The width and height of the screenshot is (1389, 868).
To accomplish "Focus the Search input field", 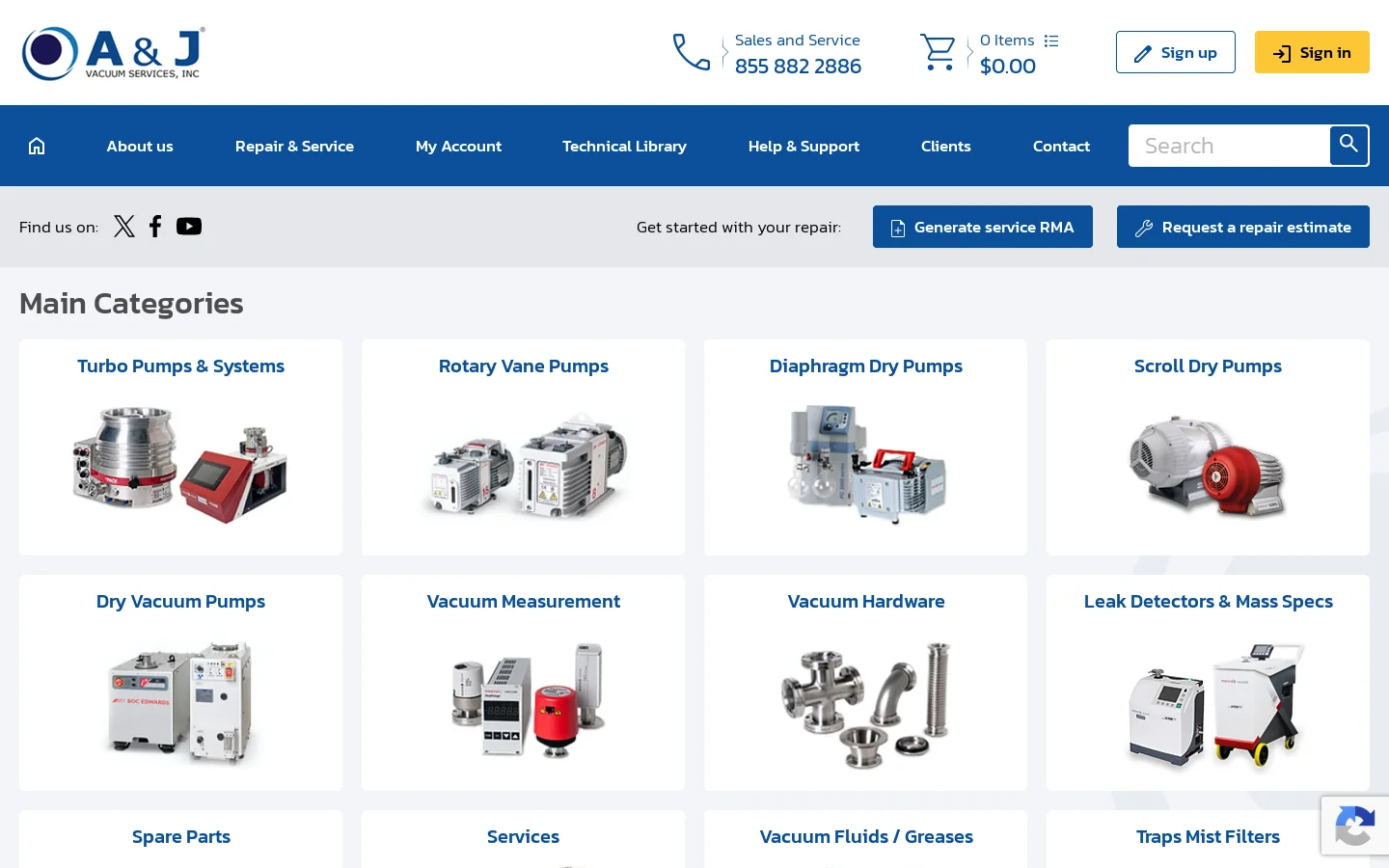I will pyautogui.click(x=1229, y=146).
